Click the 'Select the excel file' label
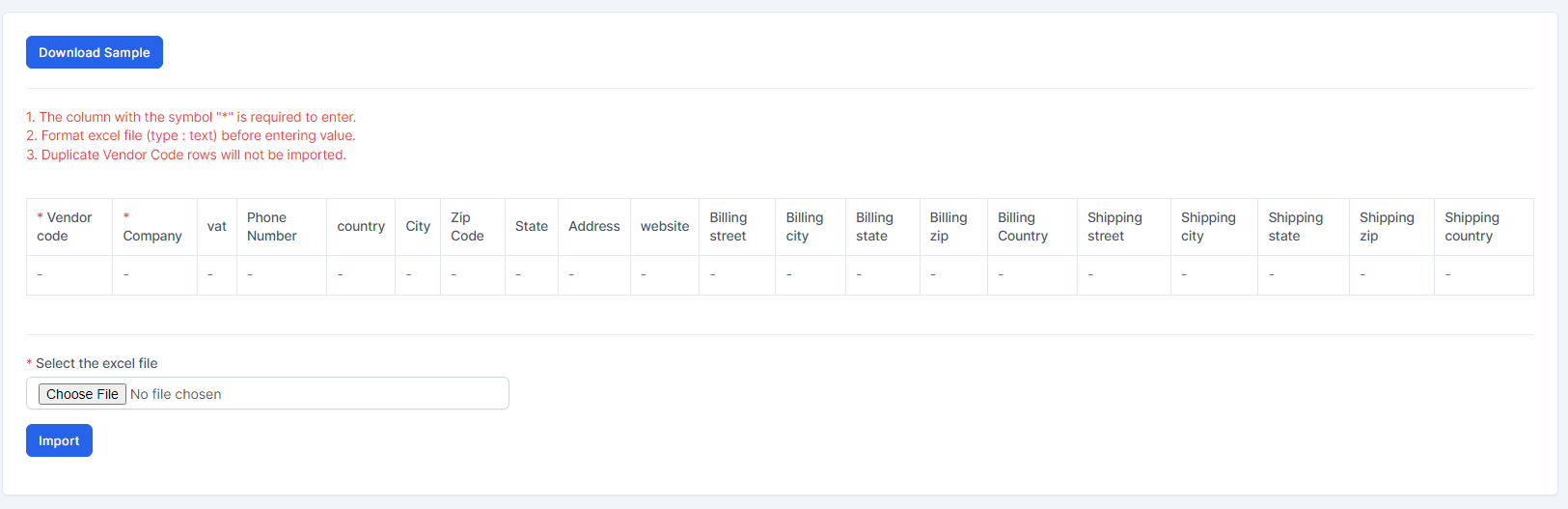Screen dimensions: 1568x509 pyautogui.click(x=96, y=363)
